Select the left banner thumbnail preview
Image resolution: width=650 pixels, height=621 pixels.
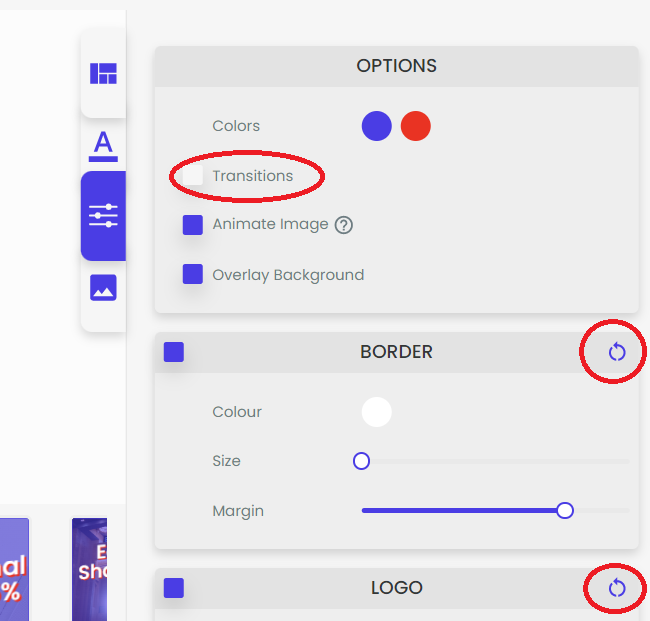click(x=13, y=570)
